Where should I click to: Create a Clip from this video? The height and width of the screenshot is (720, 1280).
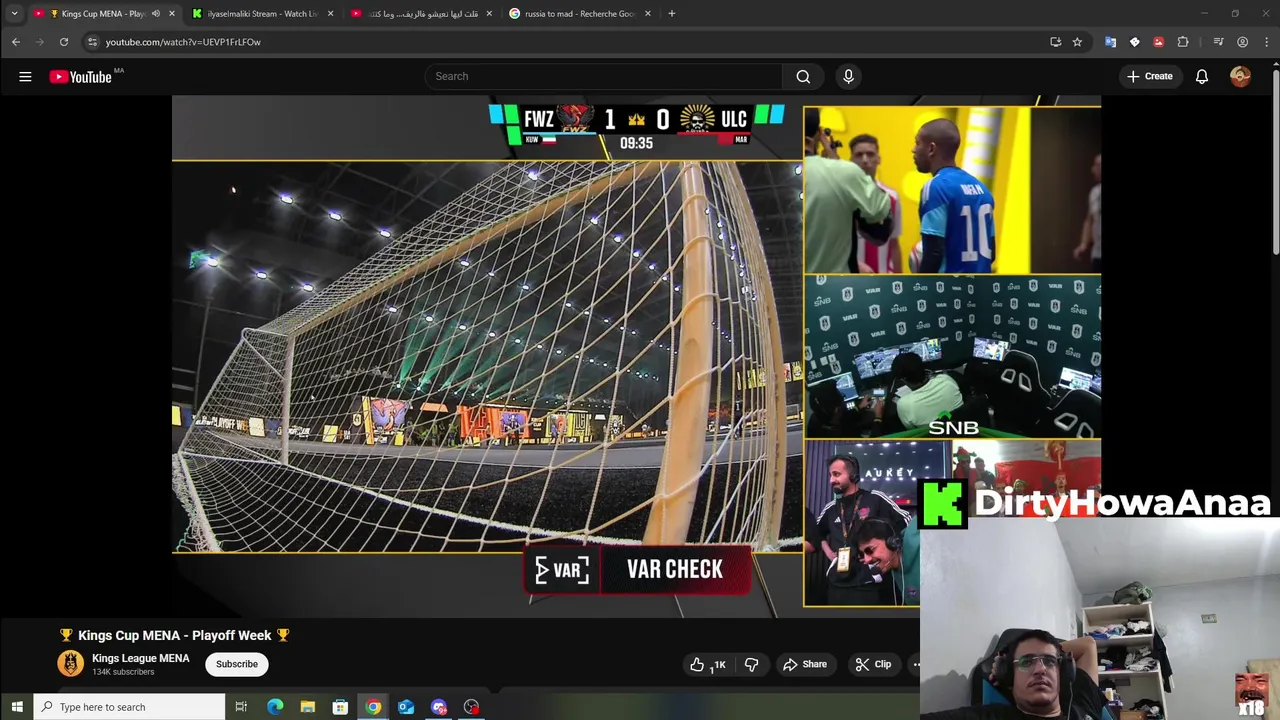pyautogui.click(x=873, y=664)
